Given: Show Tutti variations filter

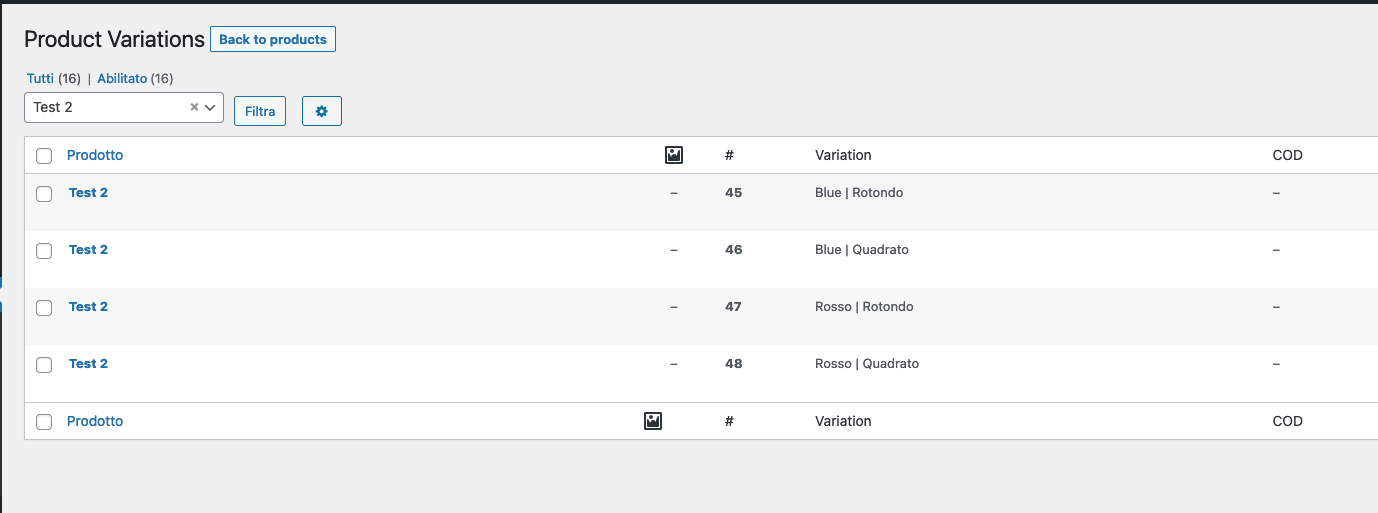Looking at the screenshot, I should 40,78.
